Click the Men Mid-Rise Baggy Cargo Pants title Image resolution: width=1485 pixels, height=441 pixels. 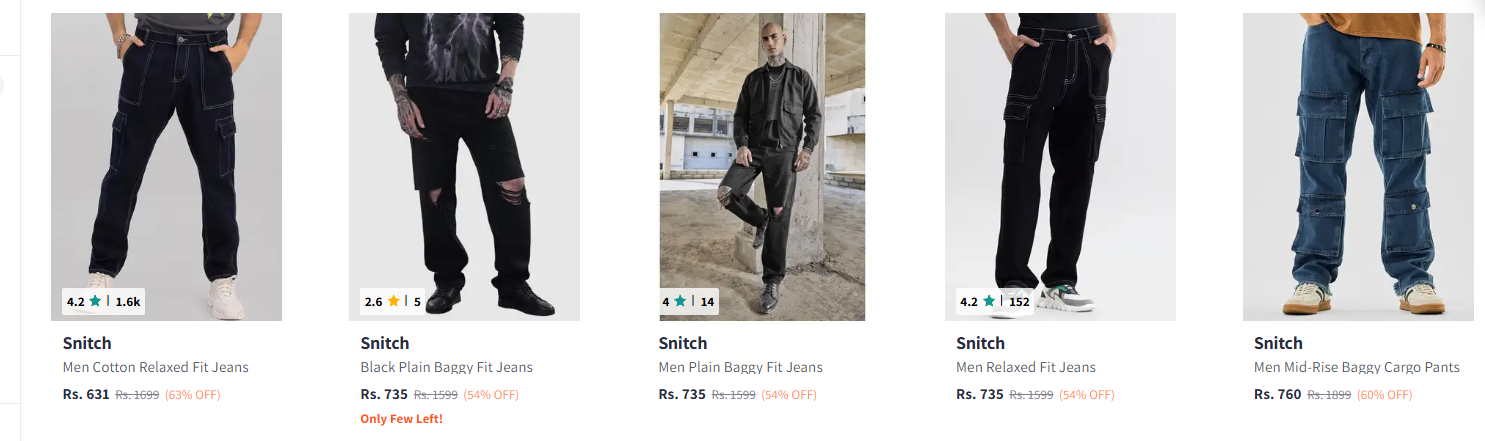1357,367
